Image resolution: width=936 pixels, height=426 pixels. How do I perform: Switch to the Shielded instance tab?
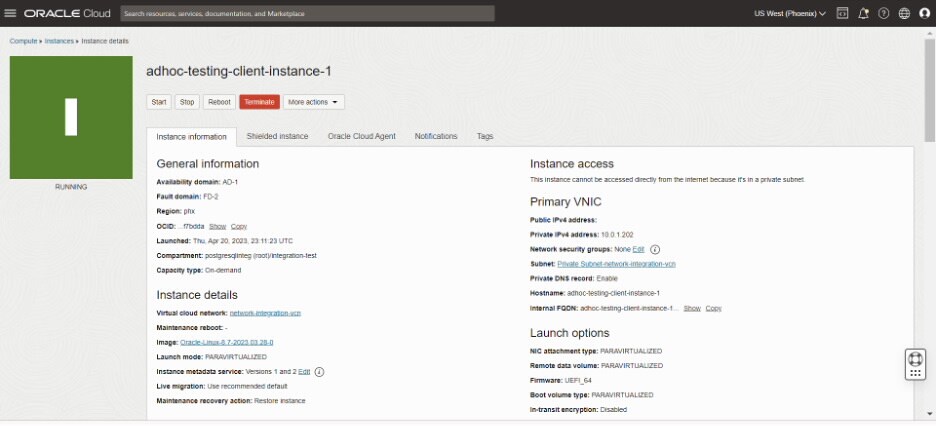point(277,136)
